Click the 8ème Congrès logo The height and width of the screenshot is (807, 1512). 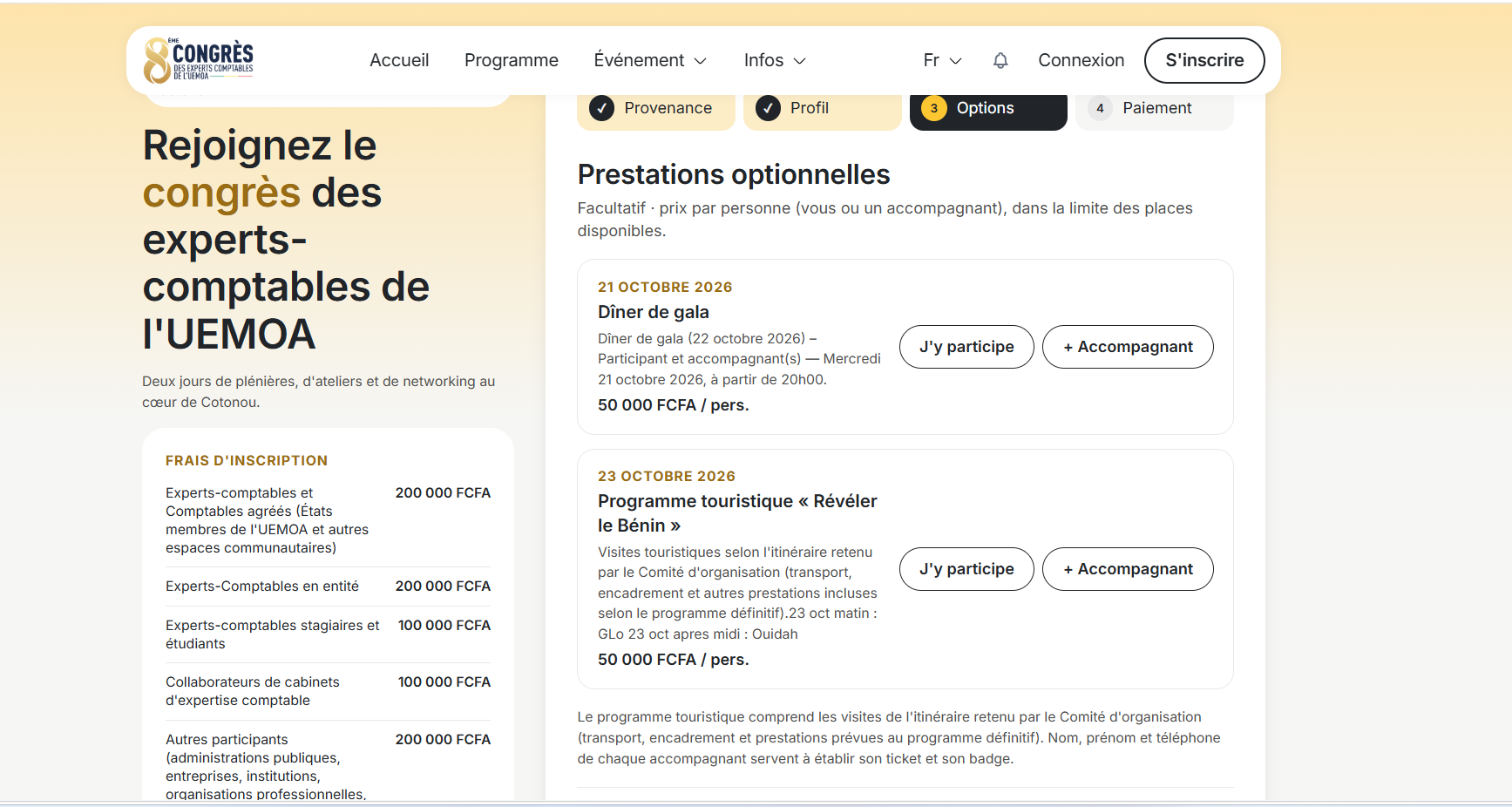pos(199,60)
